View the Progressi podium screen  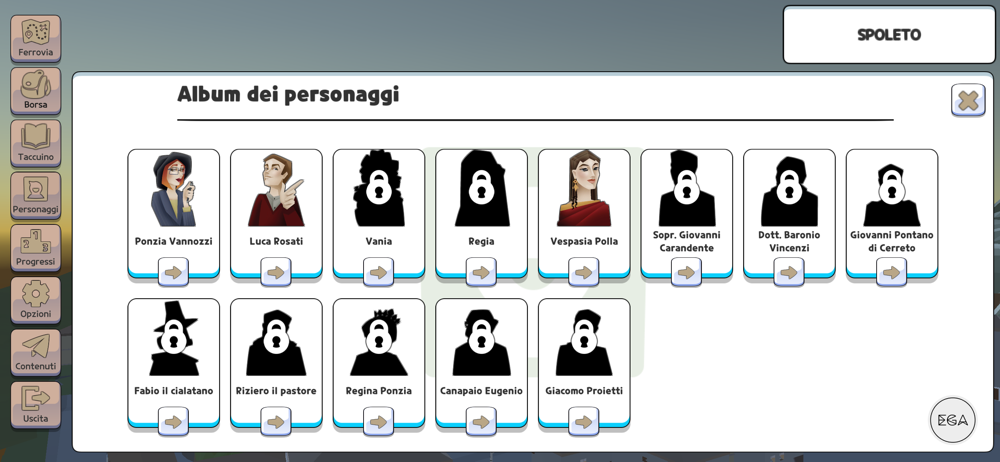click(x=36, y=248)
